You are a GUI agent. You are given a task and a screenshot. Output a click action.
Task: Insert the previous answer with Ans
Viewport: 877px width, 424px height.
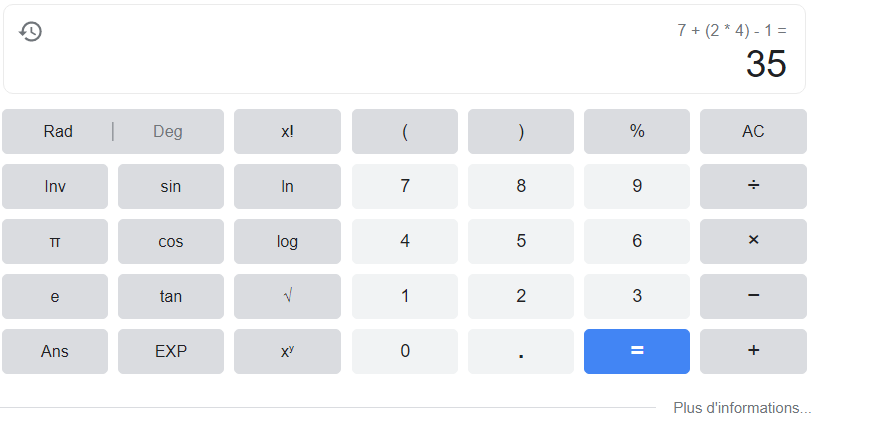pyautogui.click(x=55, y=351)
